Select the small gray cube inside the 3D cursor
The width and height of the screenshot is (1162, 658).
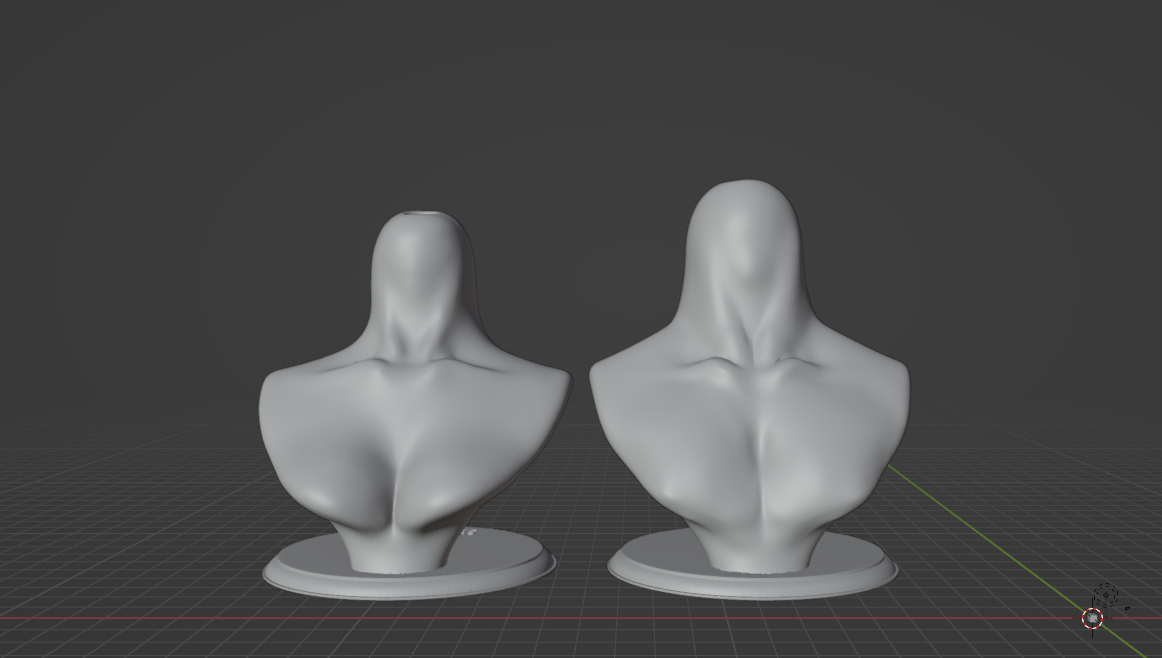click(x=1092, y=618)
